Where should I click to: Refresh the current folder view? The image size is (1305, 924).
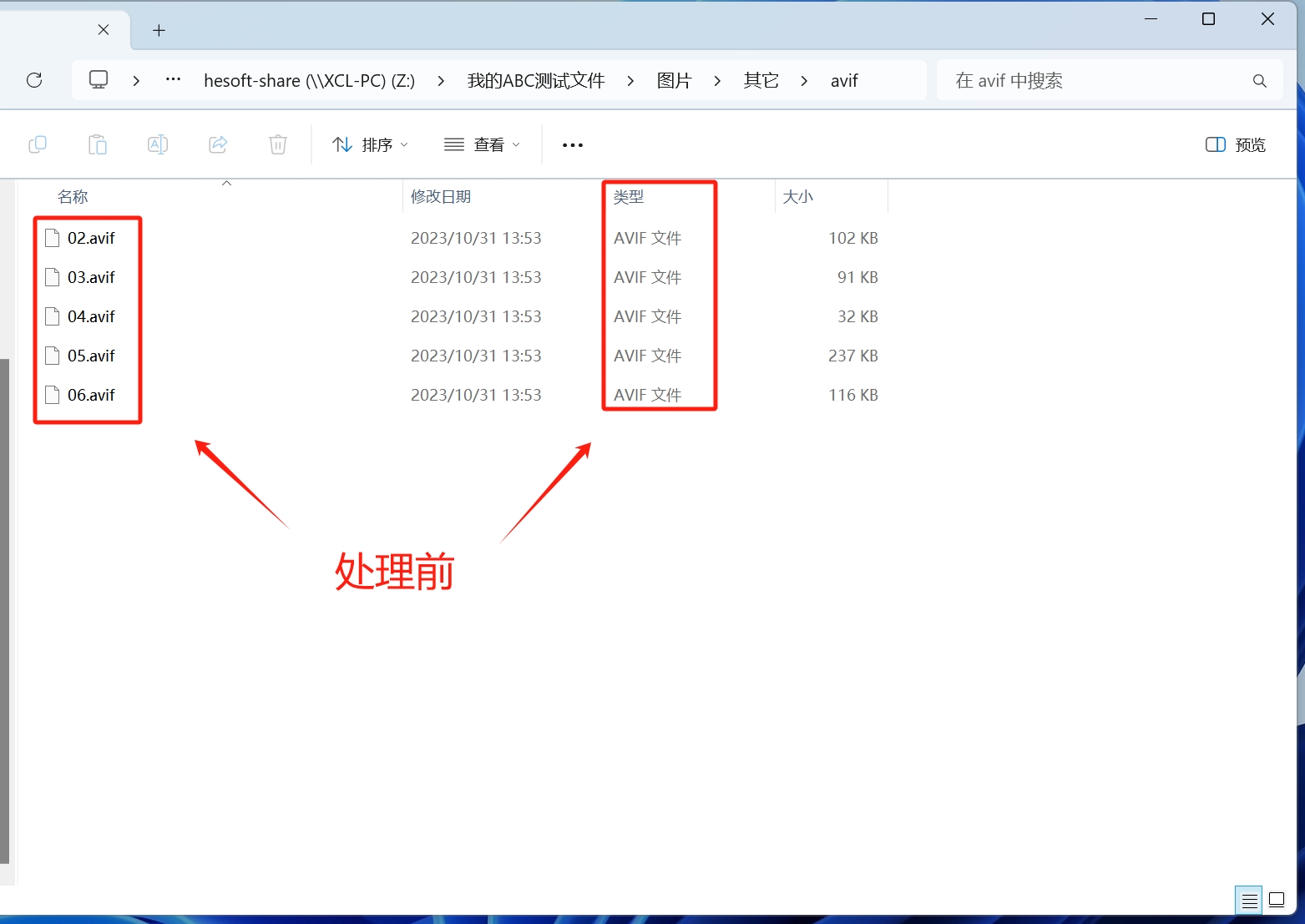[34, 80]
